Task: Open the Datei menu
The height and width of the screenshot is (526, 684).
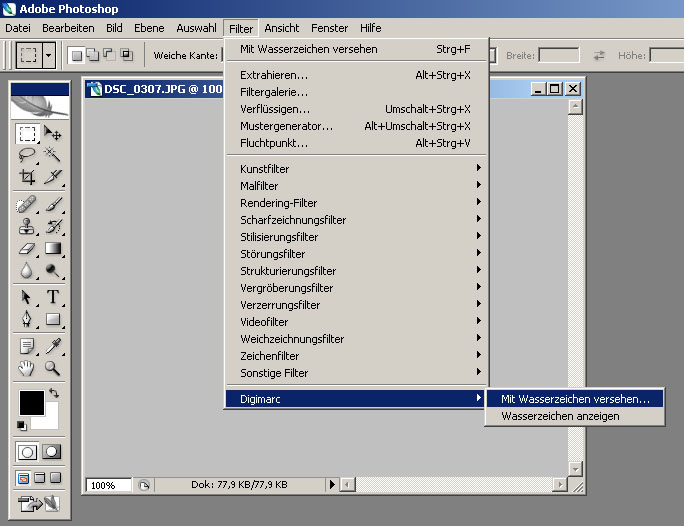Action: [x=18, y=28]
